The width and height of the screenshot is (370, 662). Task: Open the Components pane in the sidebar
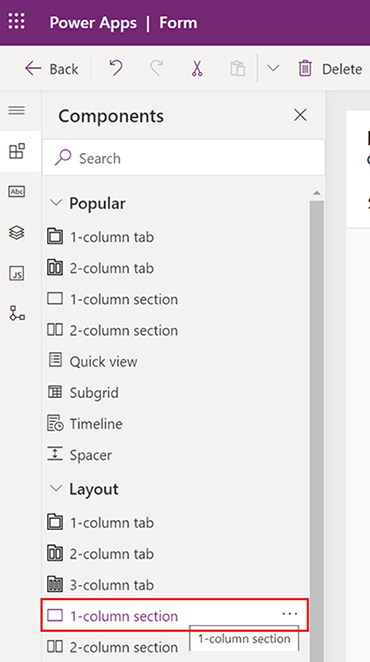(17, 151)
